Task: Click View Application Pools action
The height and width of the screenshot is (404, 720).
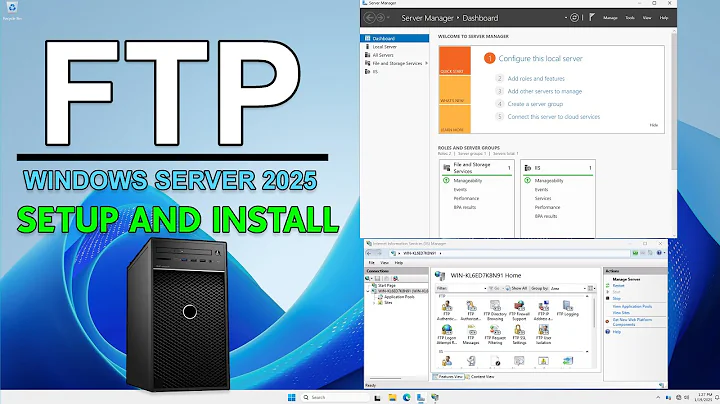Action: click(x=632, y=306)
